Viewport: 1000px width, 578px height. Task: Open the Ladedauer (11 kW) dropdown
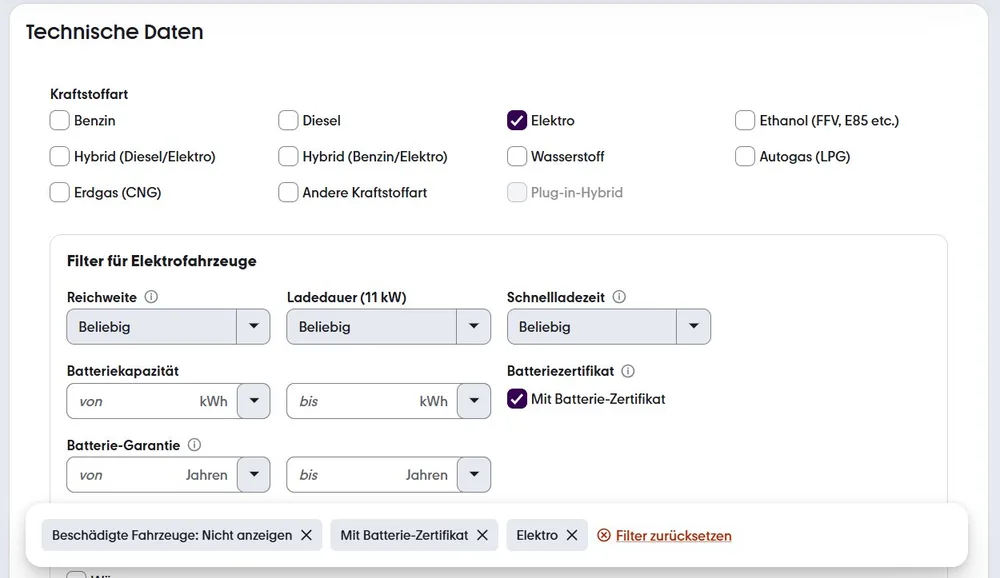click(x=388, y=327)
